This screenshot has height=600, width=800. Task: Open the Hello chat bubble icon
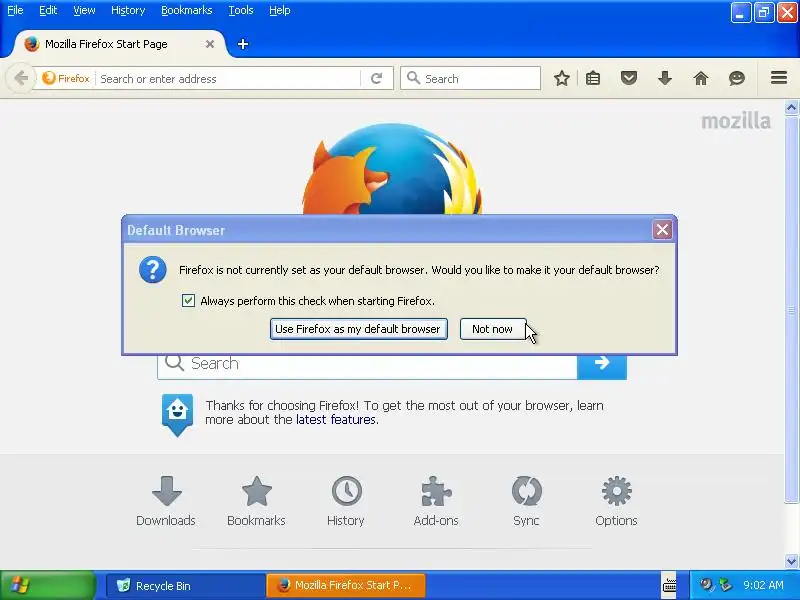pyautogui.click(x=737, y=78)
